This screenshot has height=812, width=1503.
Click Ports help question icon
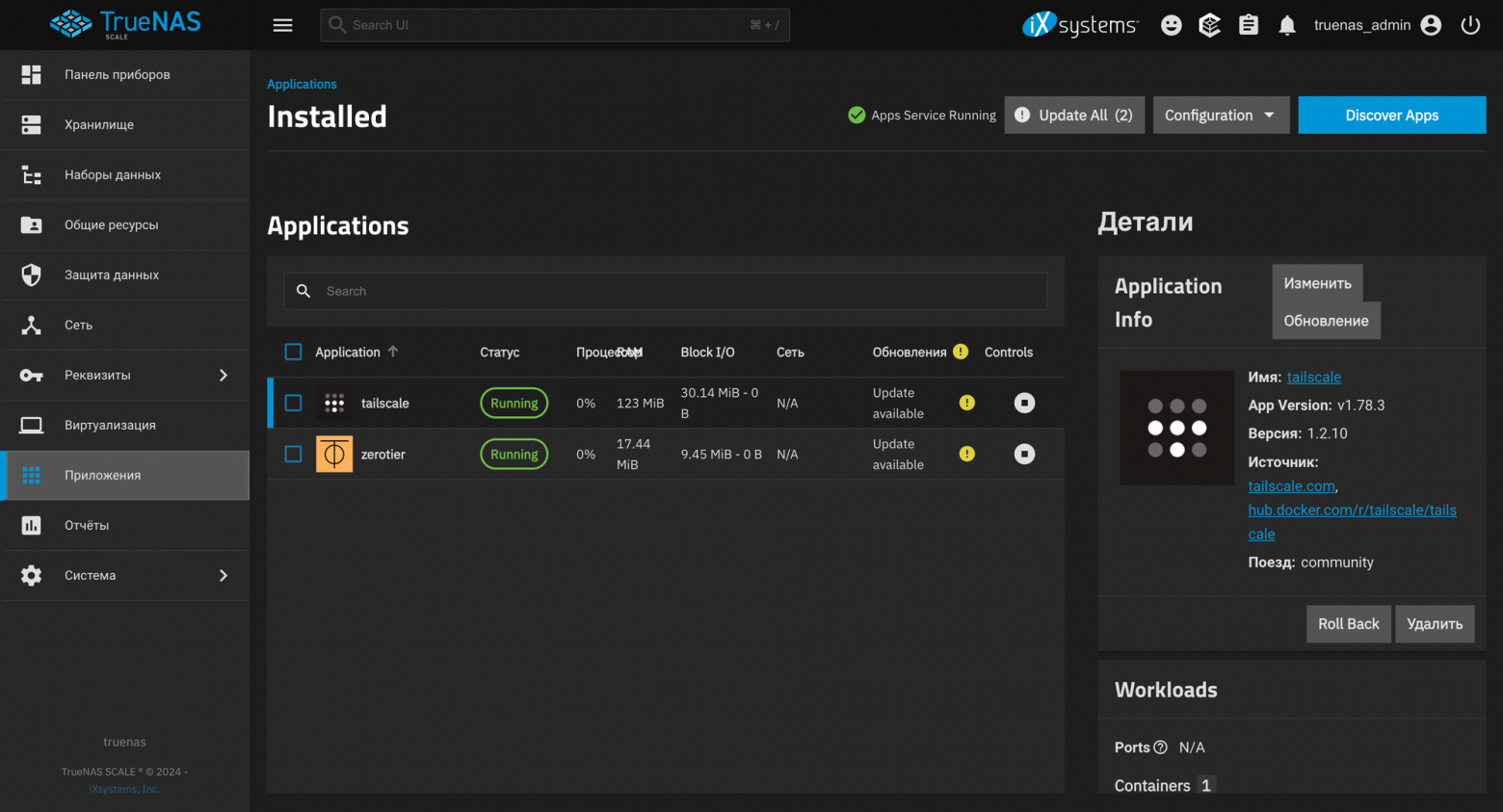tap(1160, 747)
